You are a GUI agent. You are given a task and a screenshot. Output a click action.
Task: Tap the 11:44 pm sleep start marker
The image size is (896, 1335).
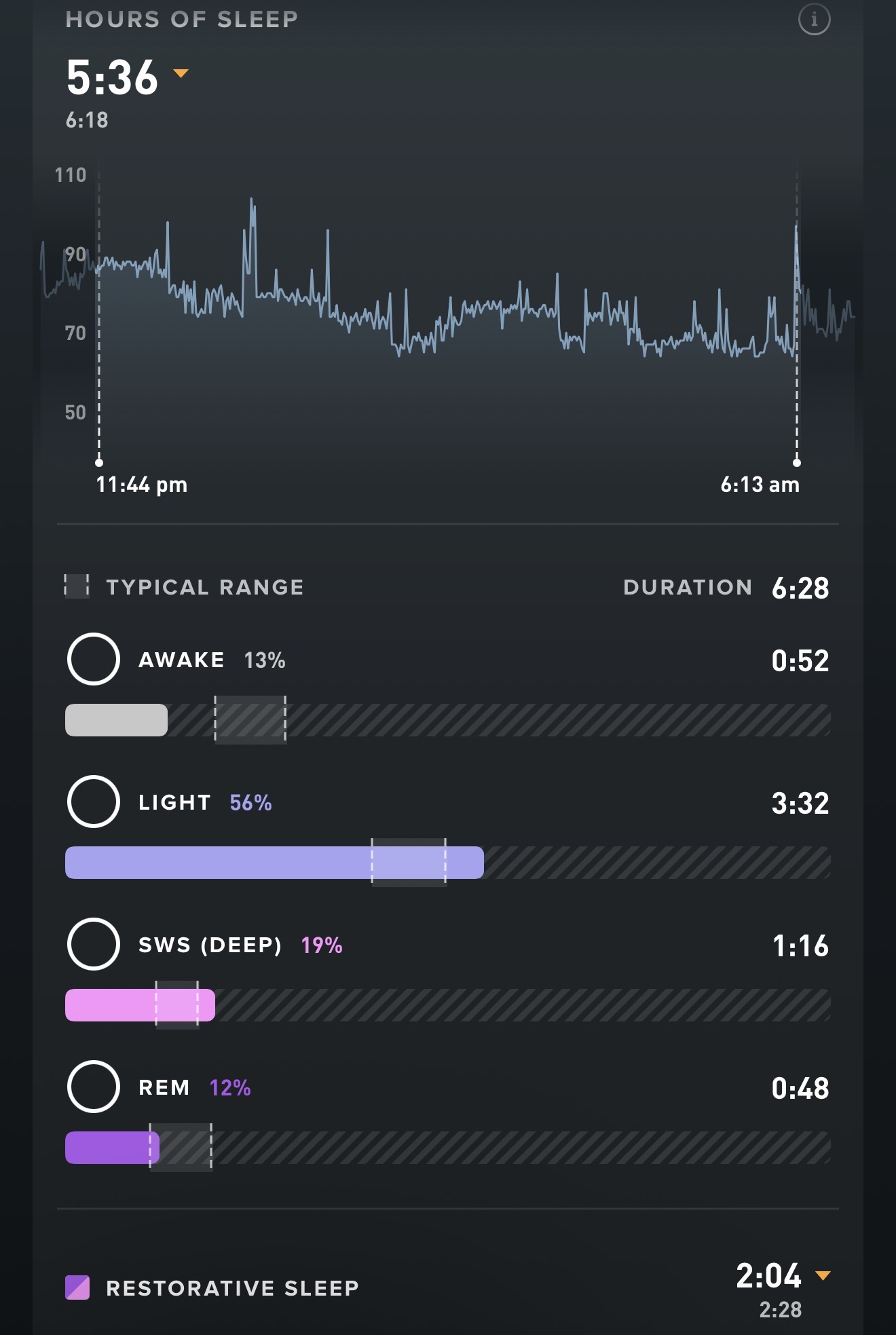[x=99, y=463]
